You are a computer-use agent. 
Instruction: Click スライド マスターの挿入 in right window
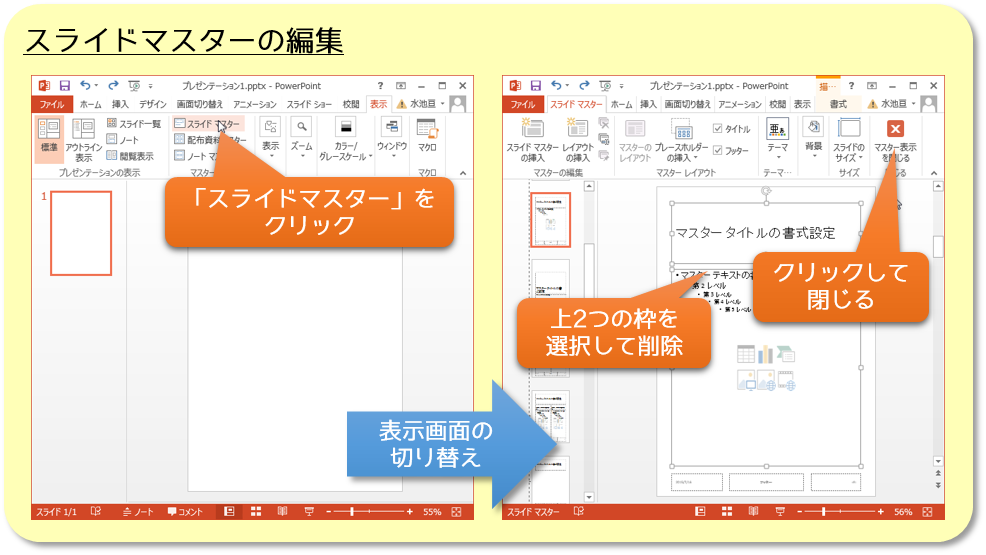click(533, 140)
